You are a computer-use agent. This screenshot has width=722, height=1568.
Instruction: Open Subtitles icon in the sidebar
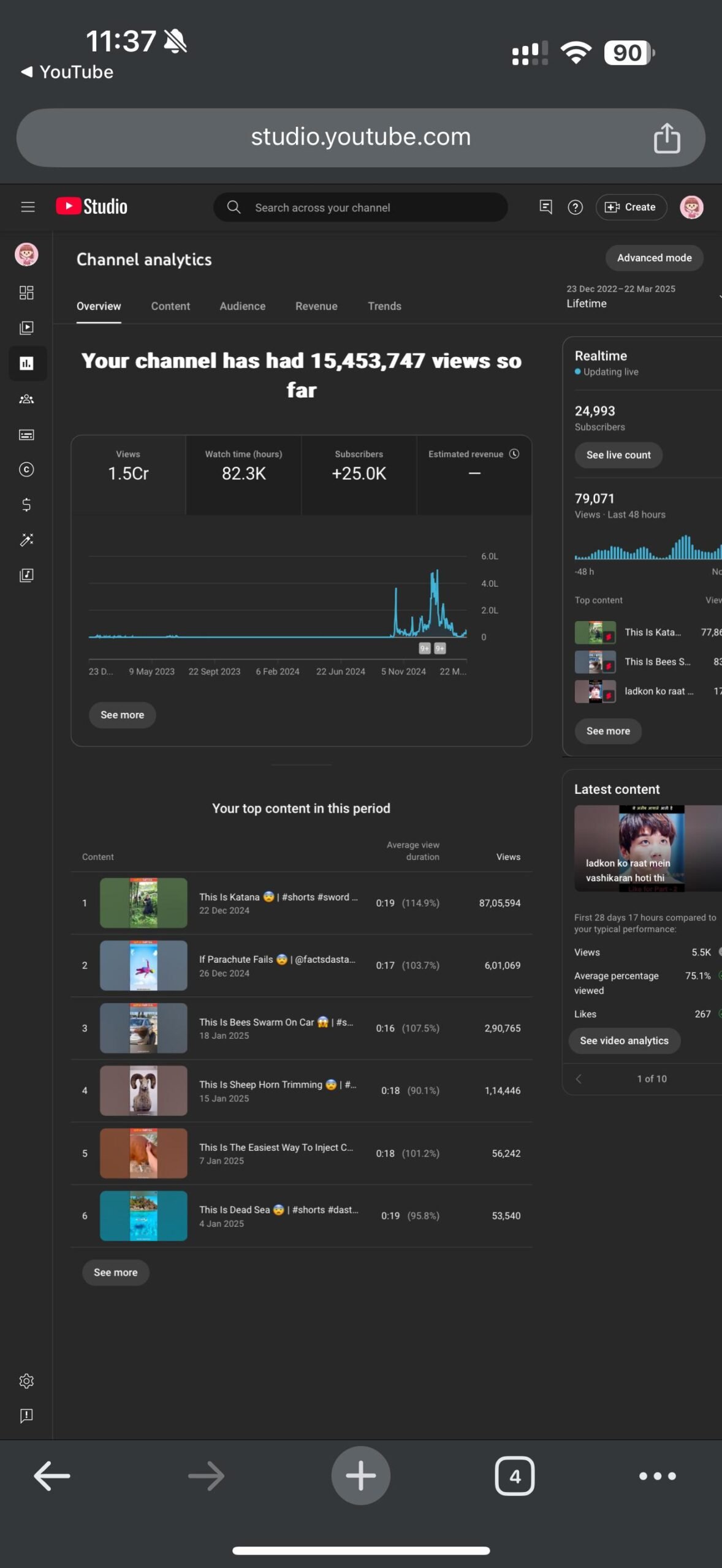[26, 435]
